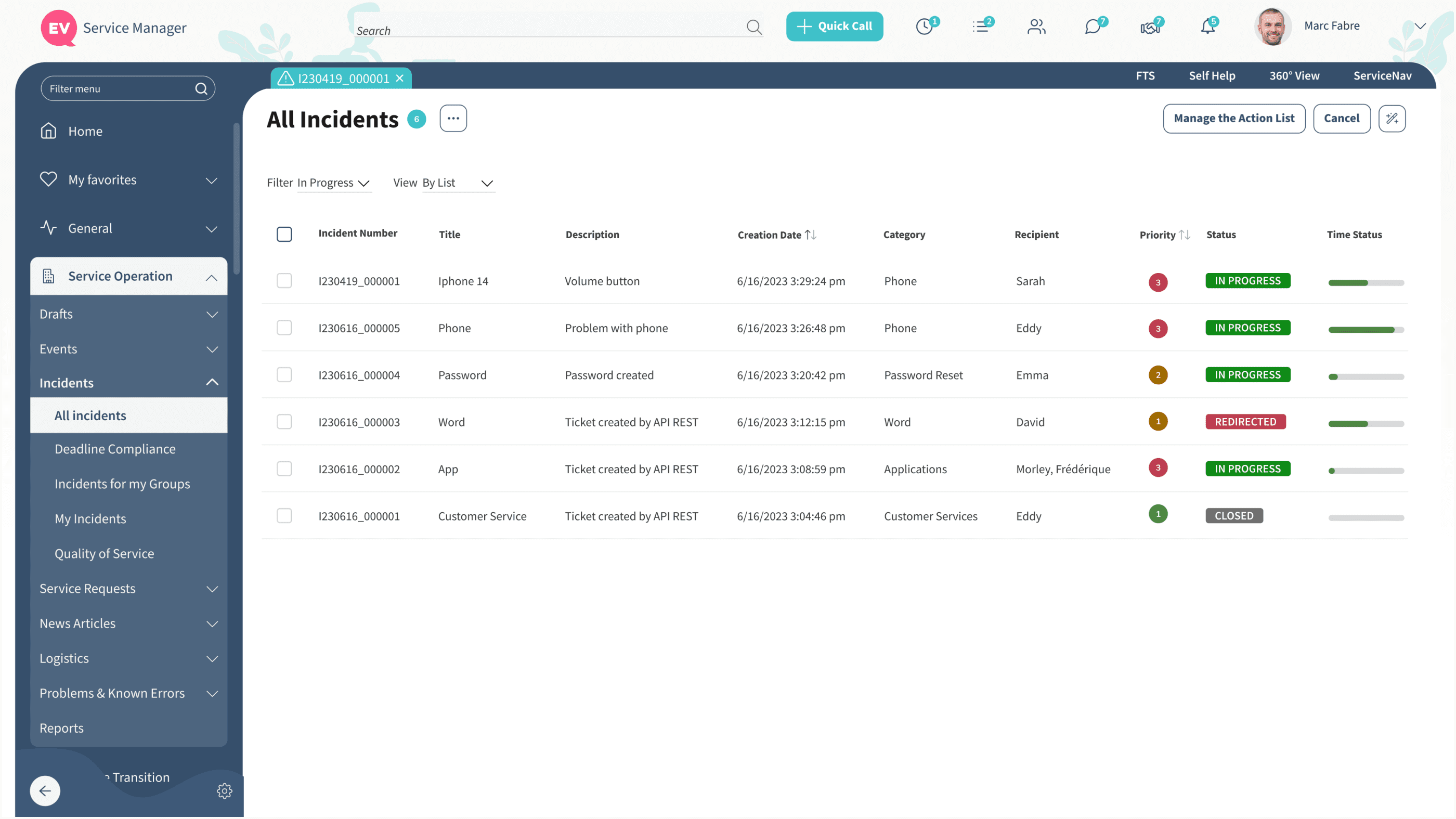Select the checkbox for incident I230616_000004
Screen dimensions: 1456x819
[x=284, y=375]
